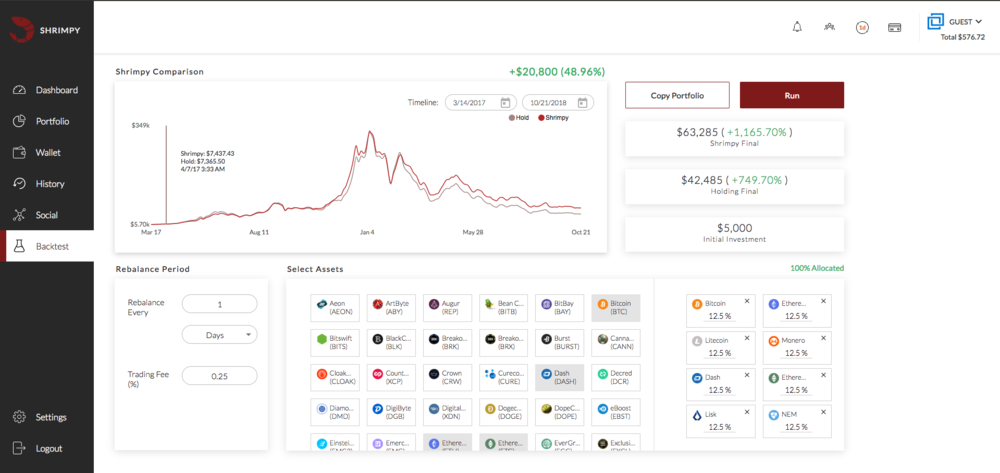
Task: Select the Cloak (CLOAK) asset tile
Action: pyautogui.click(x=335, y=377)
